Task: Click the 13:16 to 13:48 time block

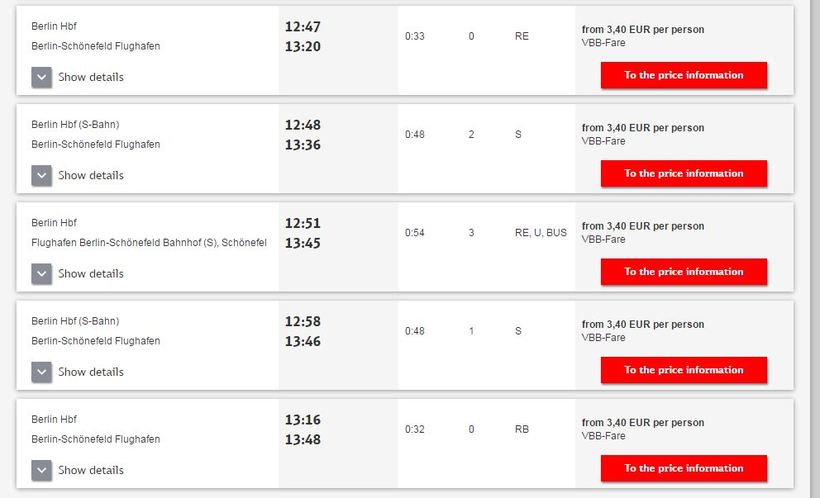Action: point(303,429)
